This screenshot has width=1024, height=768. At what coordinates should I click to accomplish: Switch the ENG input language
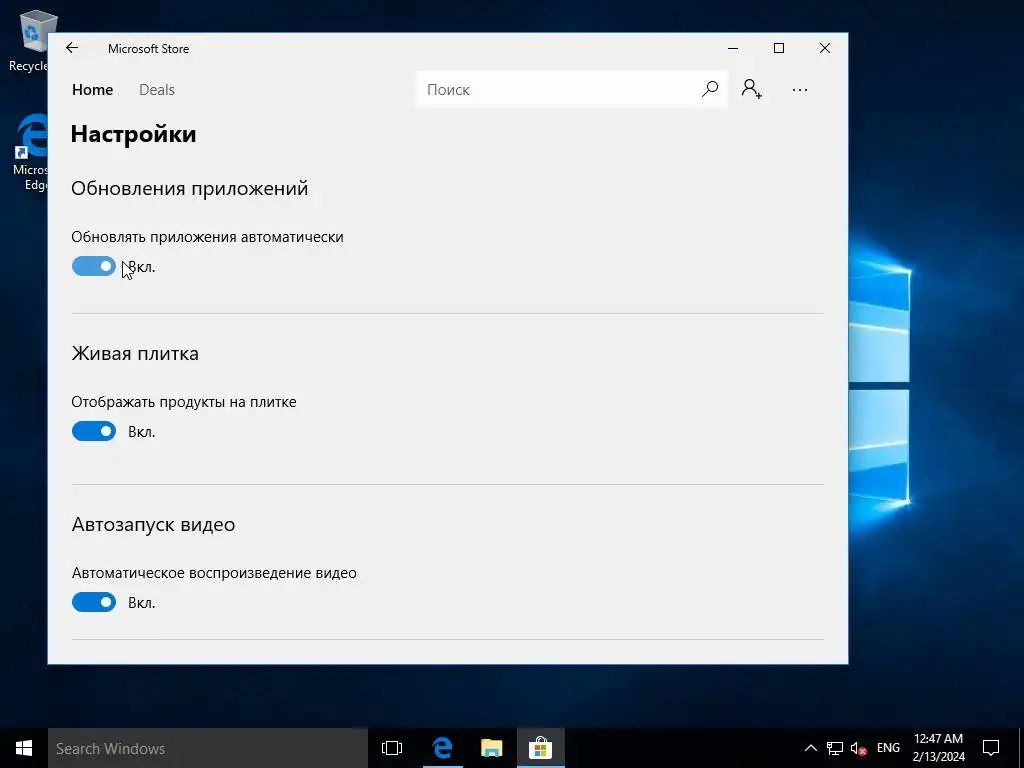coord(888,748)
